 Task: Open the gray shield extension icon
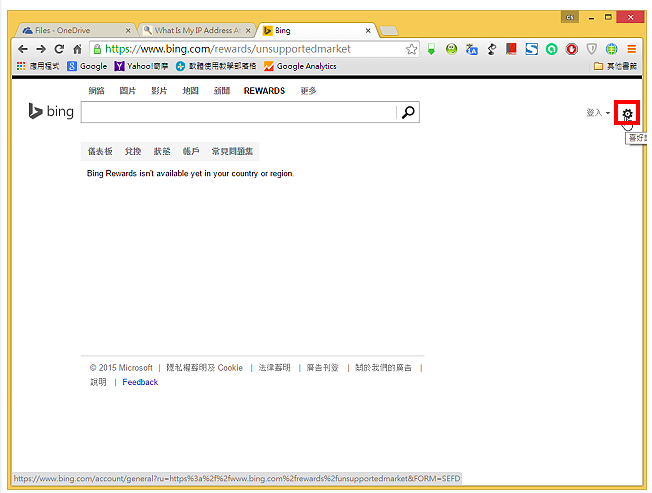point(591,49)
